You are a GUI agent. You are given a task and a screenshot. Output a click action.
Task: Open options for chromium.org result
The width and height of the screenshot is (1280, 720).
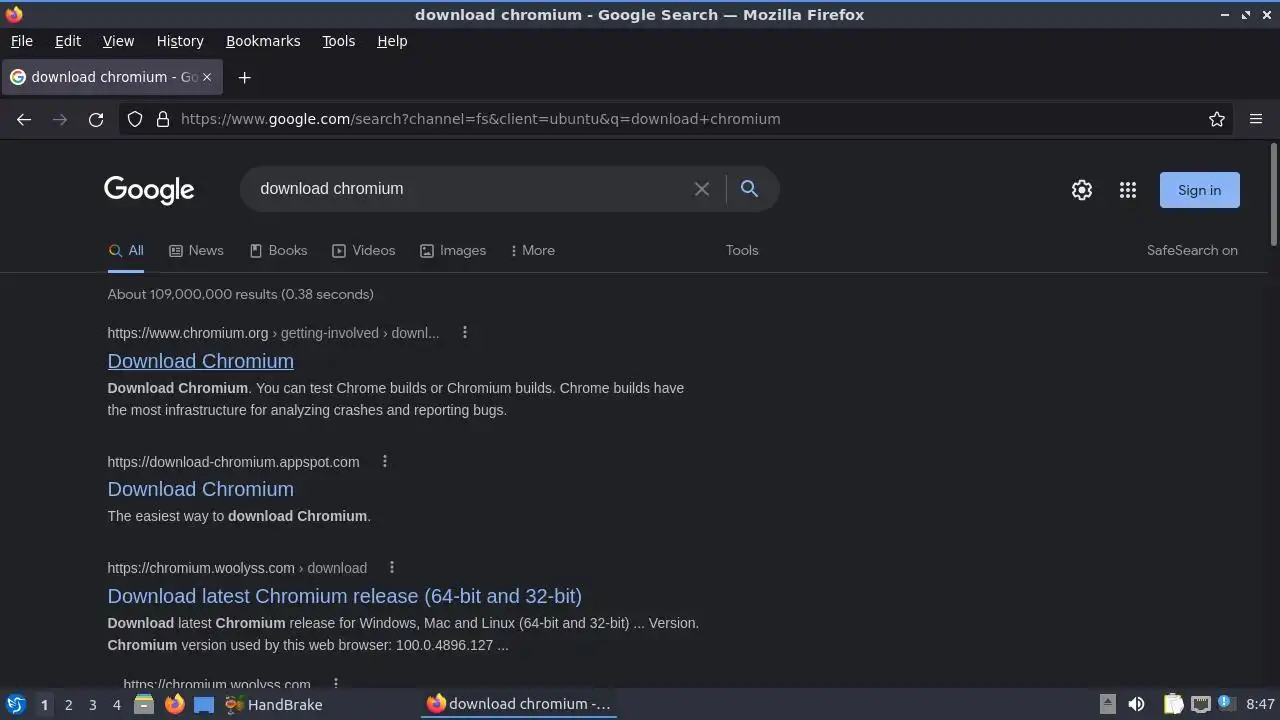(x=464, y=332)
